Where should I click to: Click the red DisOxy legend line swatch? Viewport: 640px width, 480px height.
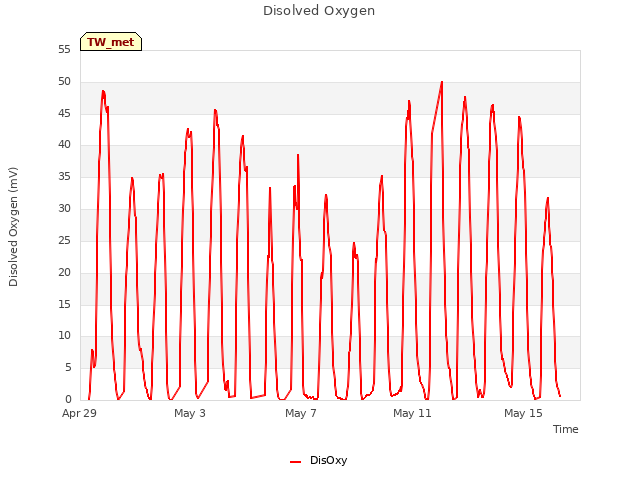295,462
